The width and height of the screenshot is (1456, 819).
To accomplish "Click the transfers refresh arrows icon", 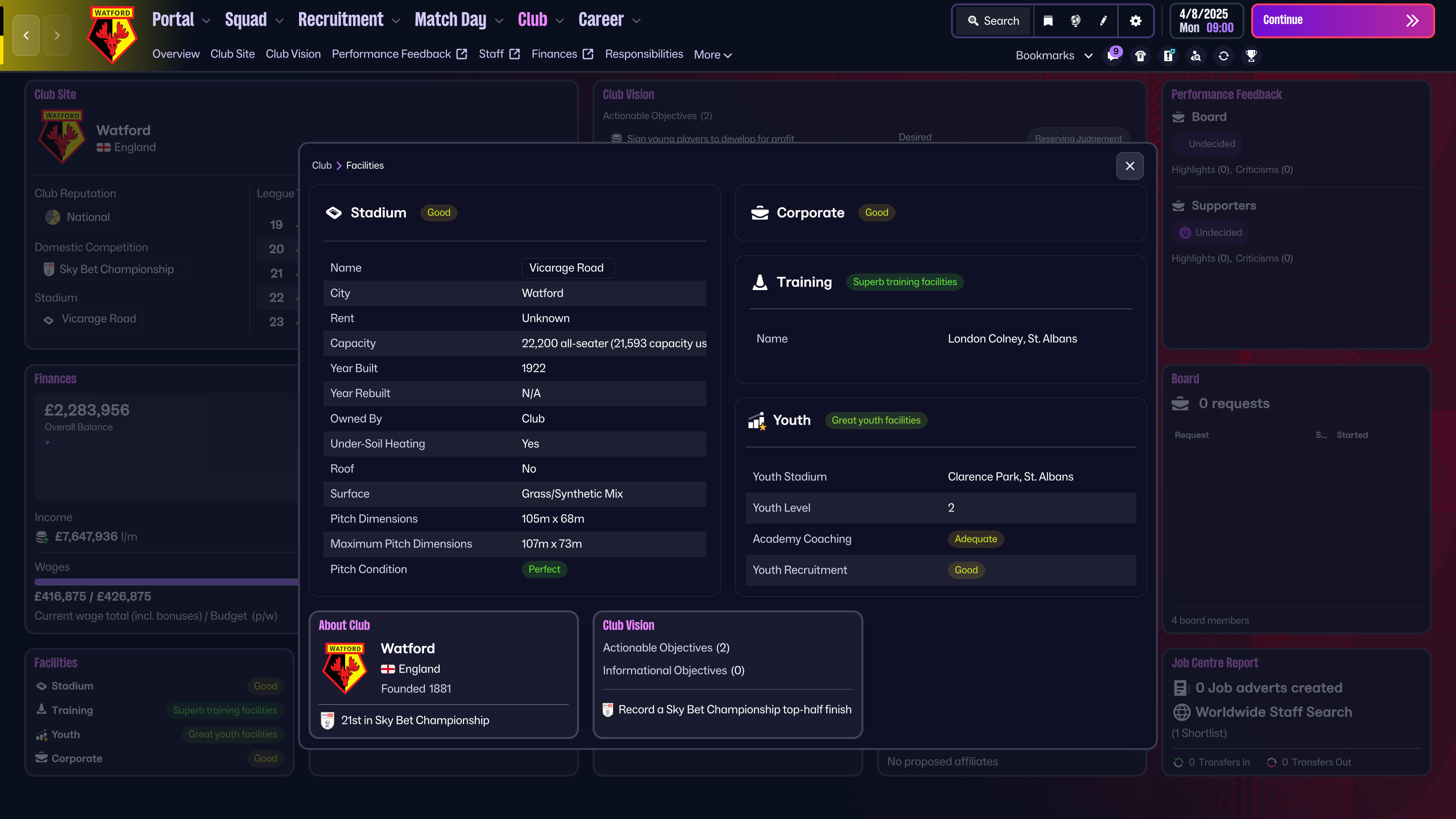I will [1224, 55].
